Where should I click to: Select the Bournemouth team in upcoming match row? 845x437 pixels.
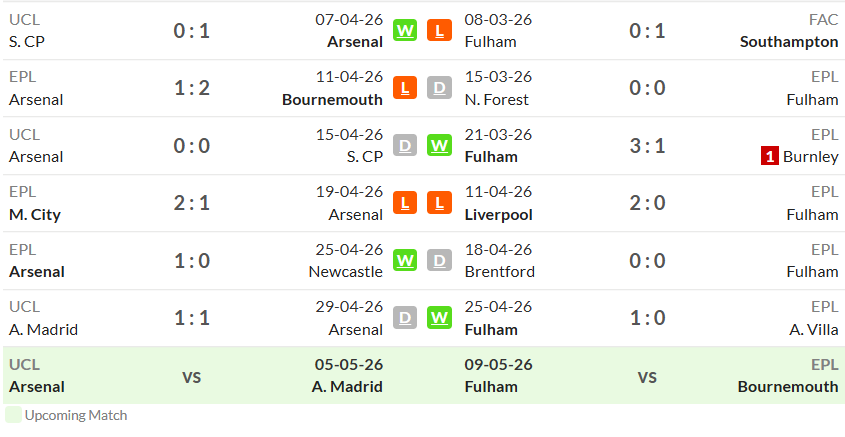(788, 387)
